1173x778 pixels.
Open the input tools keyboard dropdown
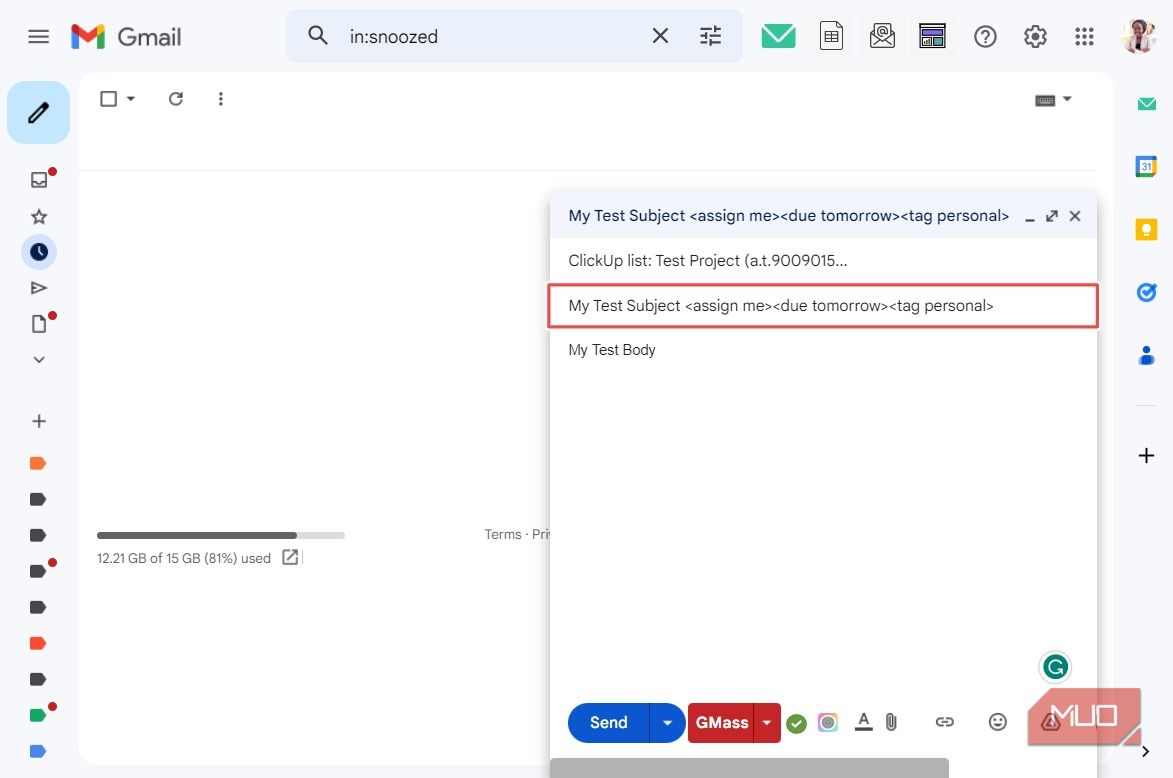(1053, 99)
